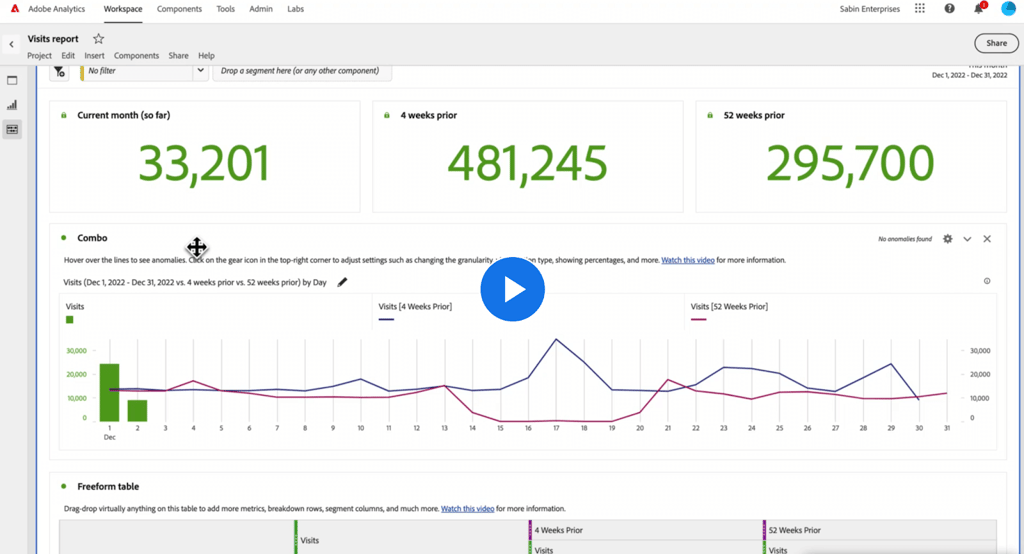Click the date range Dec 1, 2022 - Dec 31, 2022
Screen dimensions: 1024x554
(x=969, y=75)
